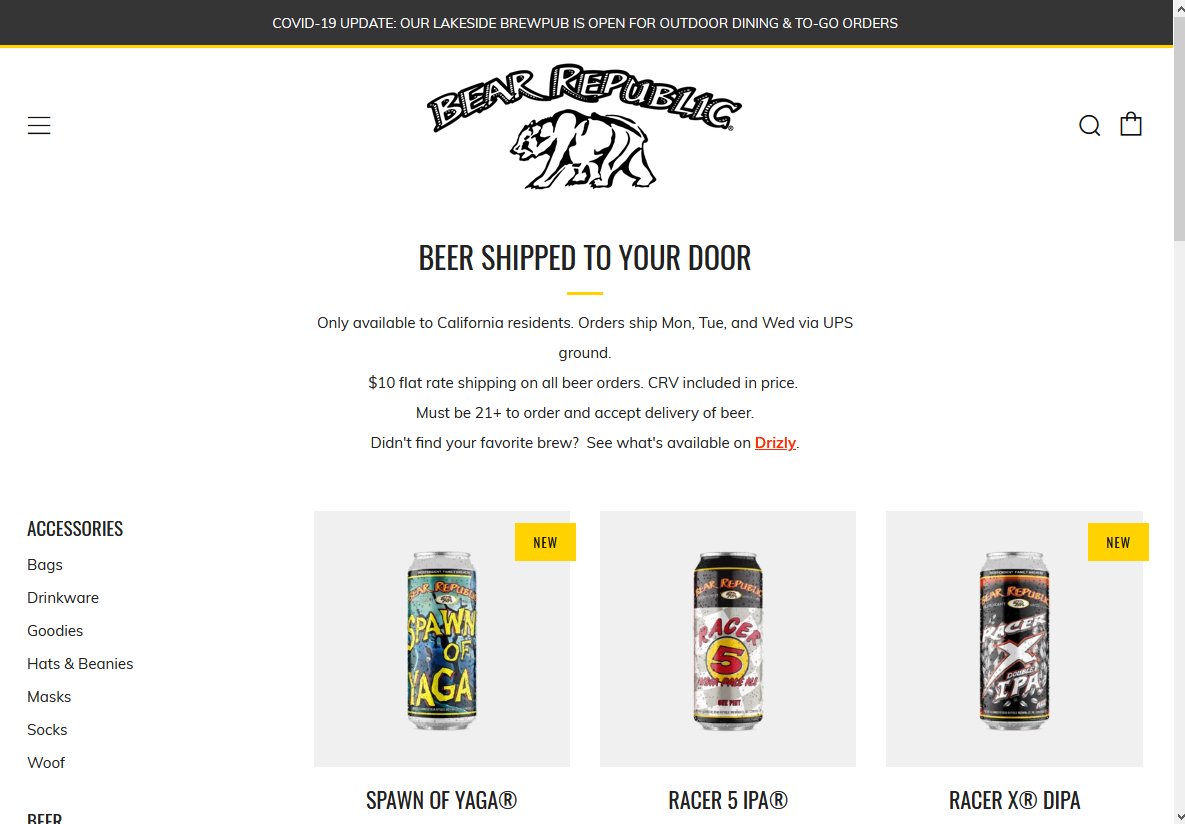View the Socks category
This screenshot has height=824, width=1185.
click(47, 730)
